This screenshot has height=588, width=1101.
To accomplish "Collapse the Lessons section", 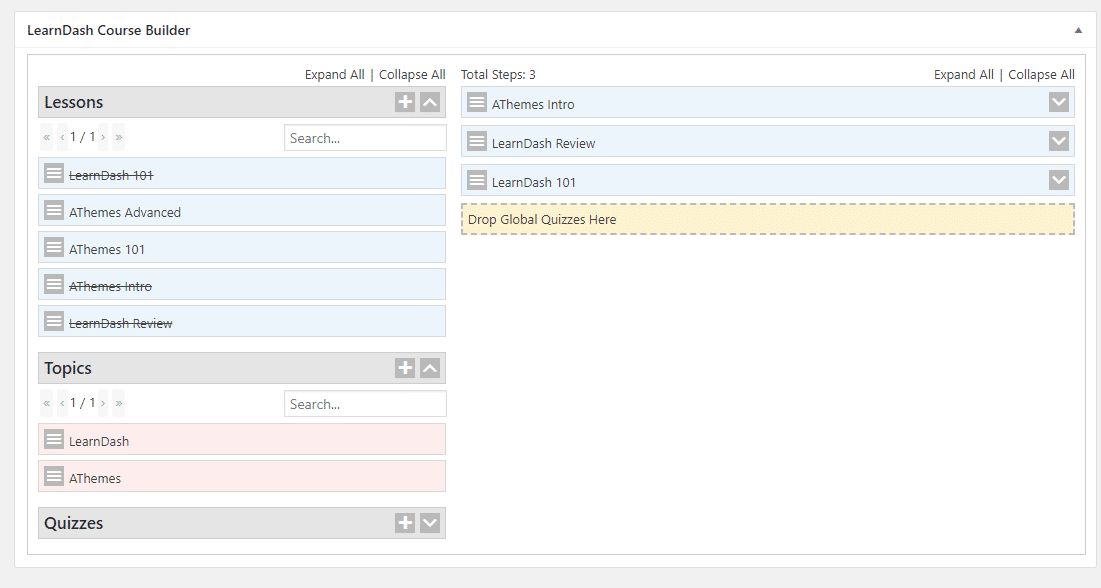I will pyautogui.click(x=430, y=102).
